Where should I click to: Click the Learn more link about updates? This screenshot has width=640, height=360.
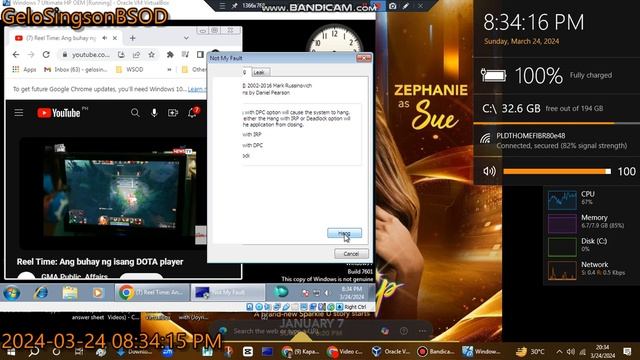tap(197, 89)
